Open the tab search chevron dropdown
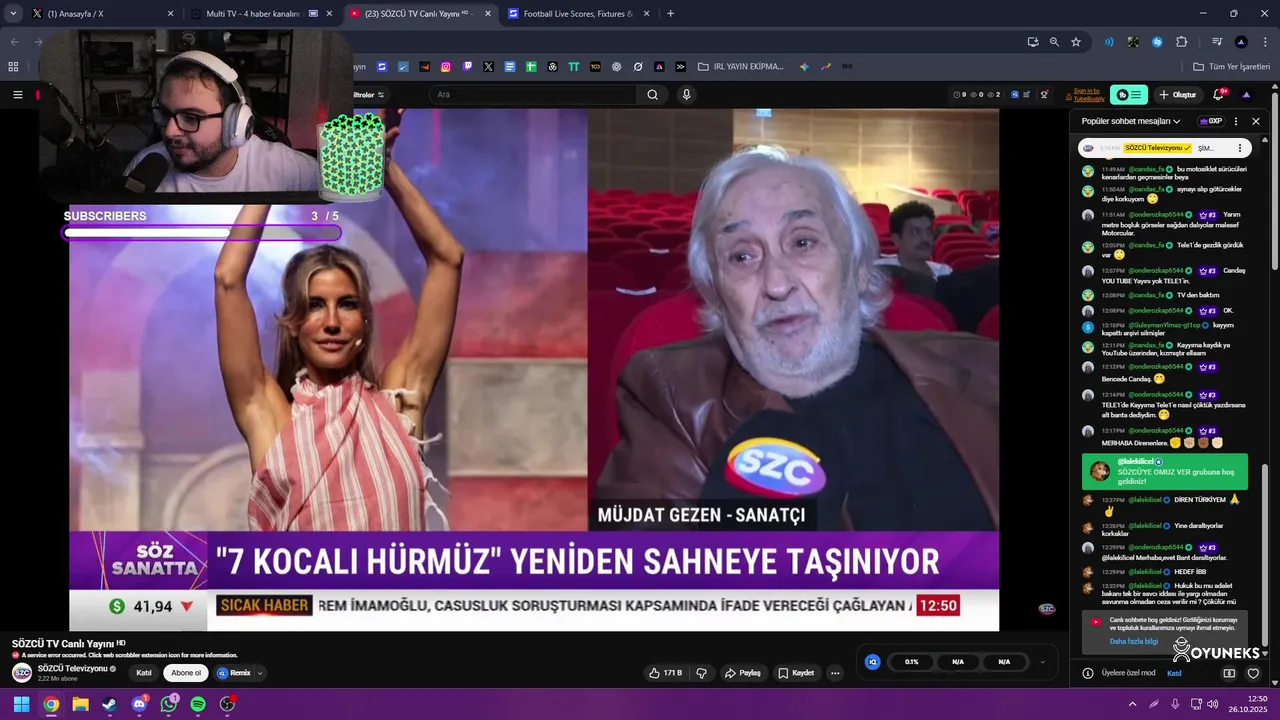 coord(11,14)
